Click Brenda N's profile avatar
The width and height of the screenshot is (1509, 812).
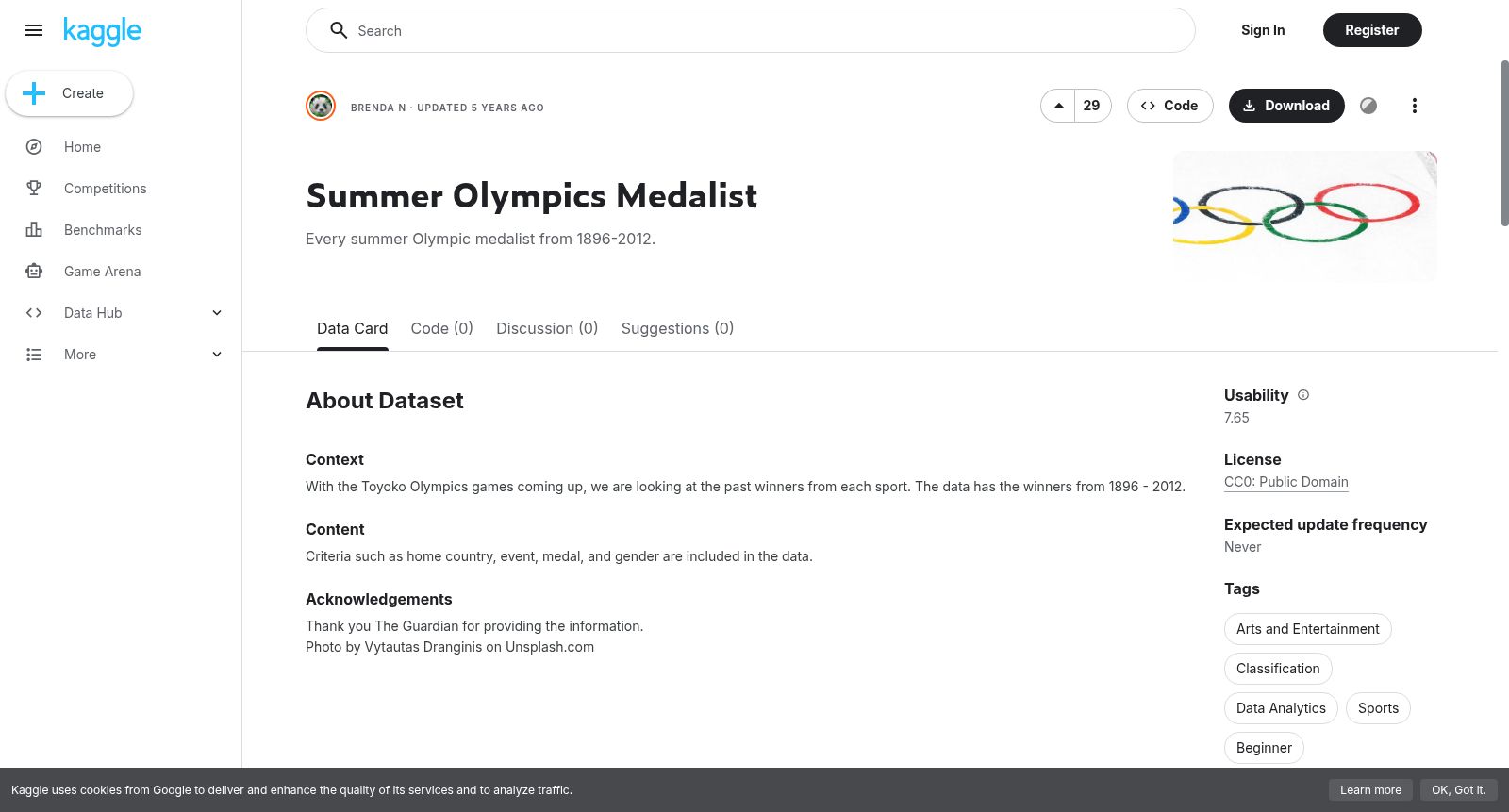[x=321, y=106]
